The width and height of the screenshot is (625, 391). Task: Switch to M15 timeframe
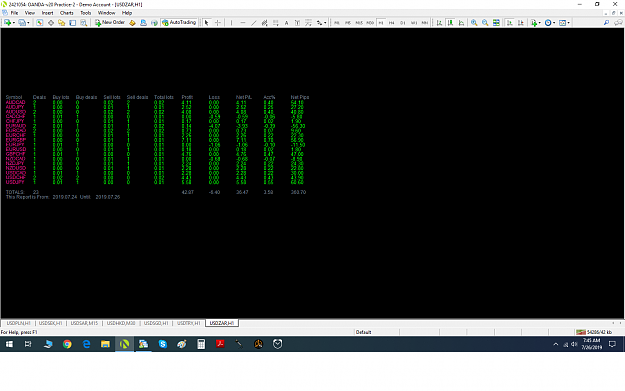point(359,23)
